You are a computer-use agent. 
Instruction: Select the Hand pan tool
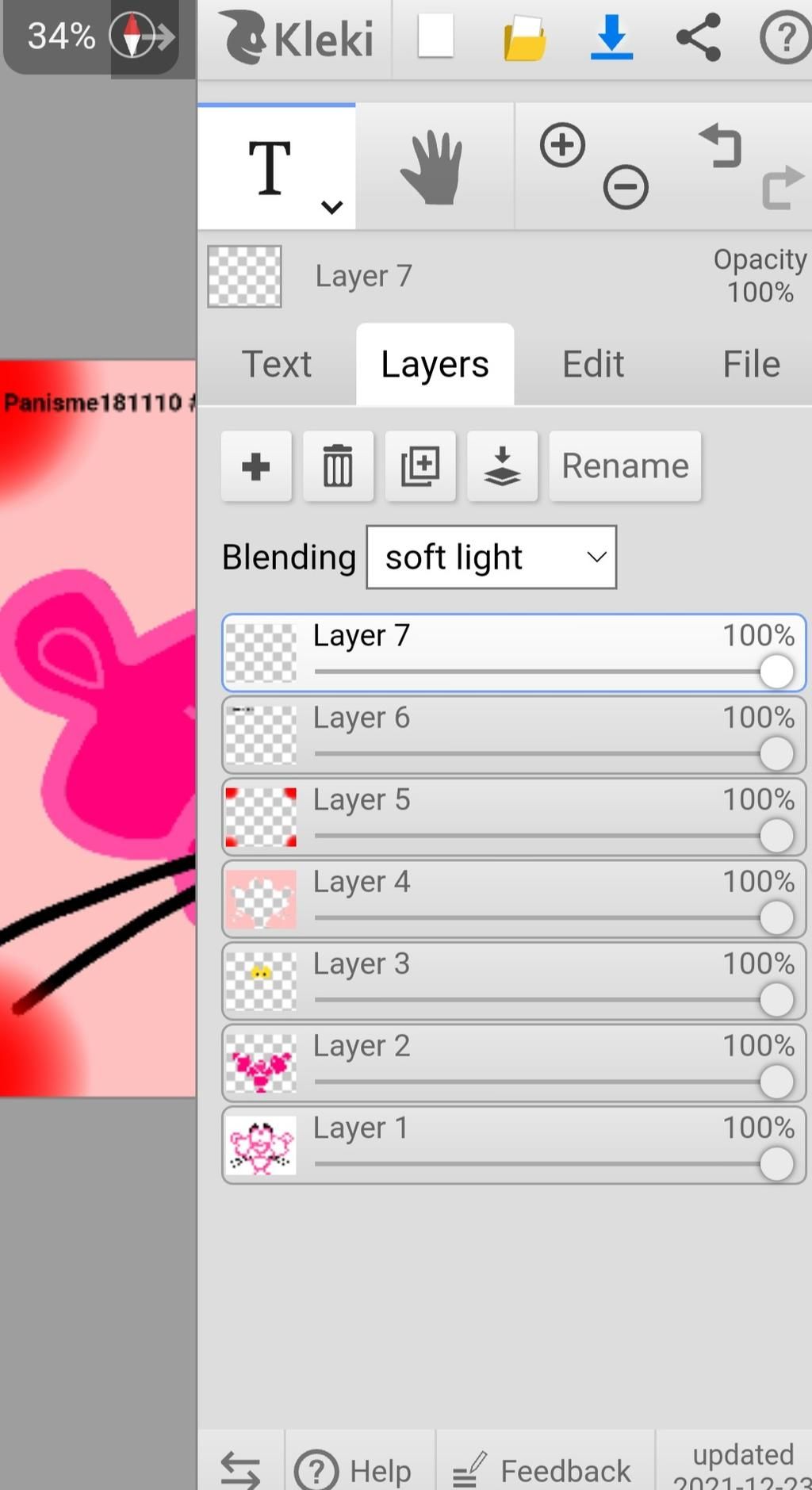click(x=432, y=168)
